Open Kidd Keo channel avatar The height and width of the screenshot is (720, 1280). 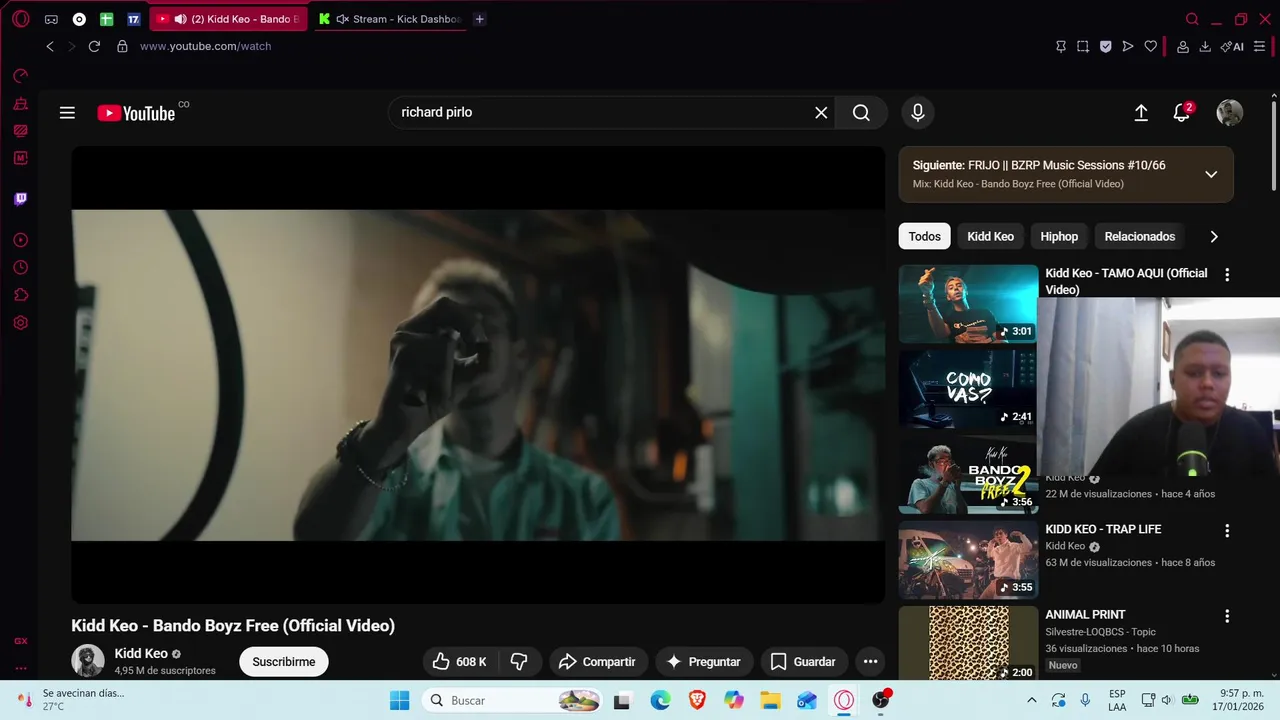coord(88,661)
